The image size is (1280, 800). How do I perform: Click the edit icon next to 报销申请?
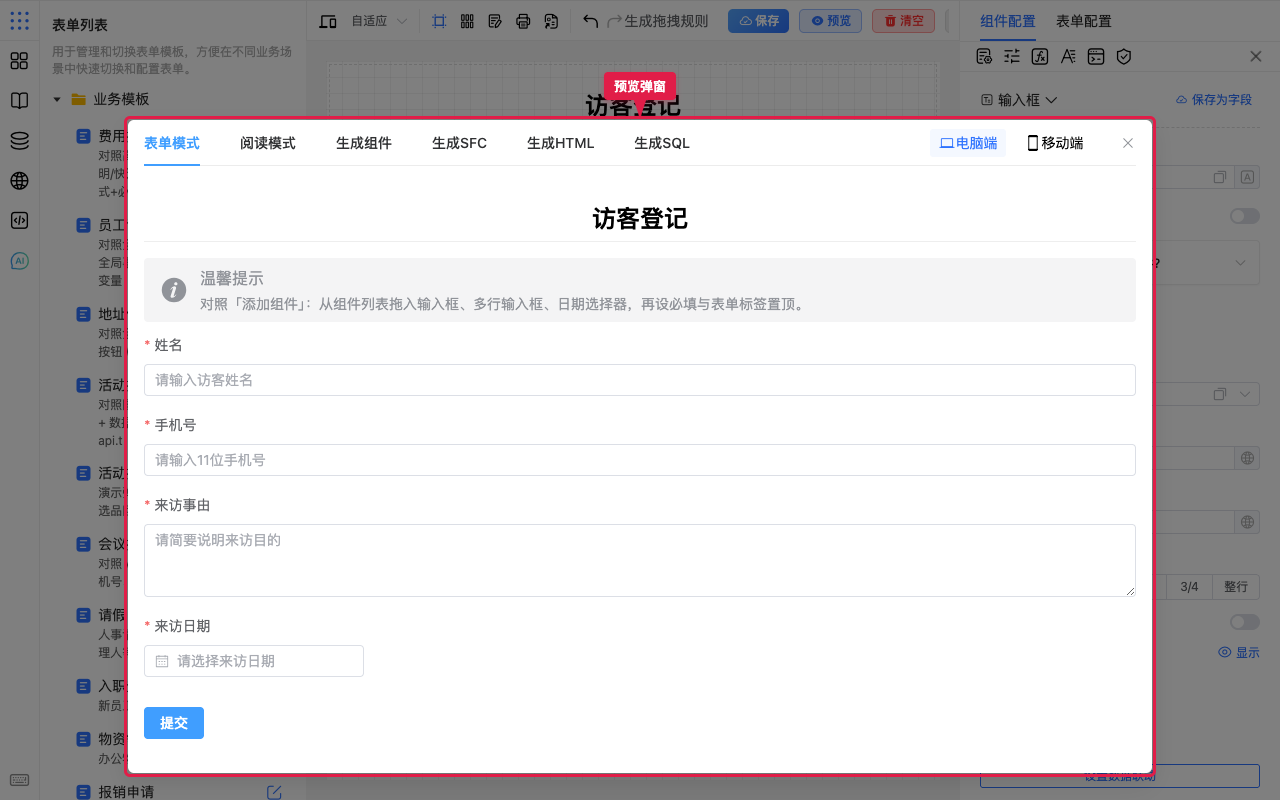[274, 792]
